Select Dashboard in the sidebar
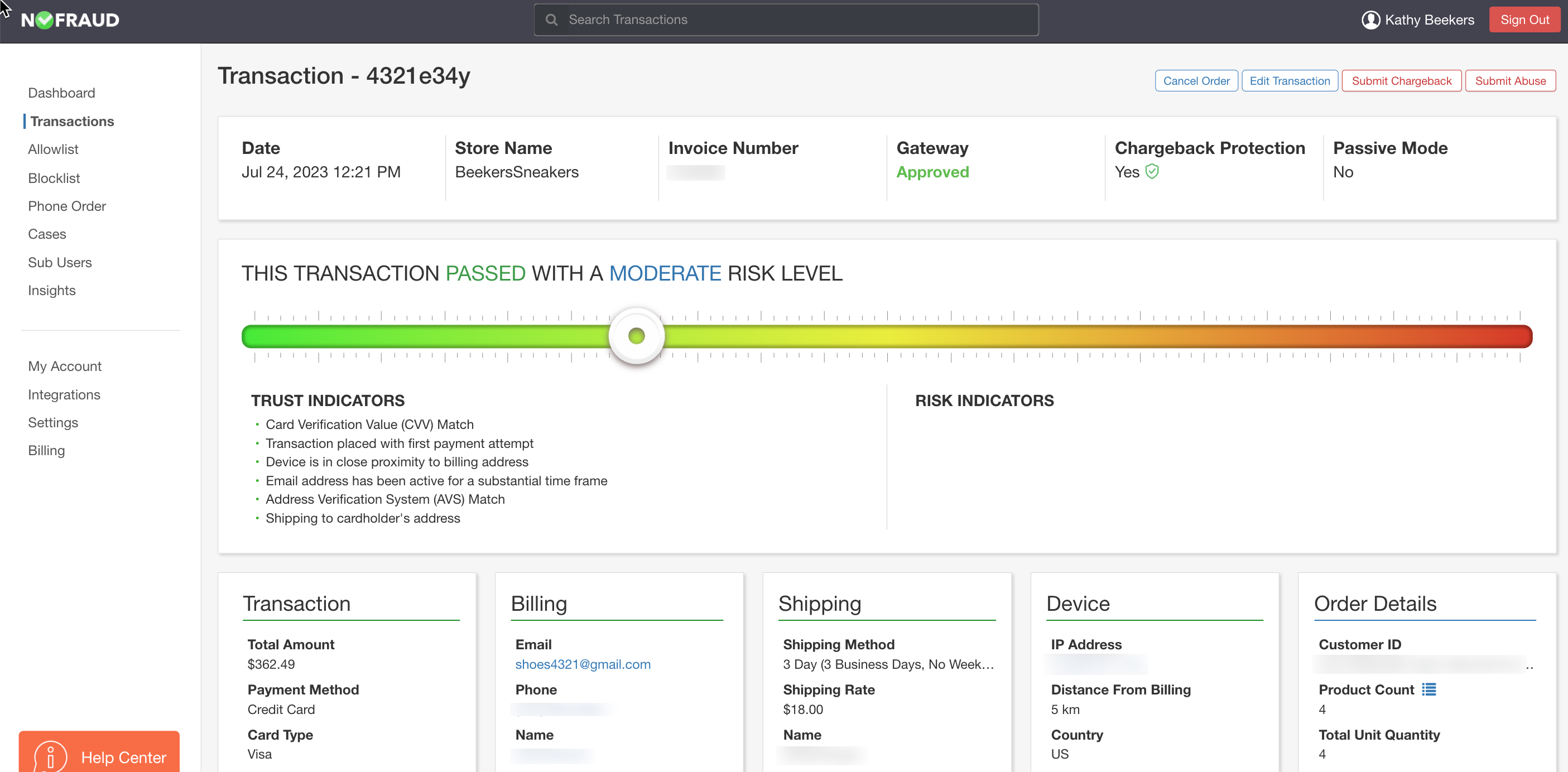1568x772 pixels. click(x=61, y=93)
